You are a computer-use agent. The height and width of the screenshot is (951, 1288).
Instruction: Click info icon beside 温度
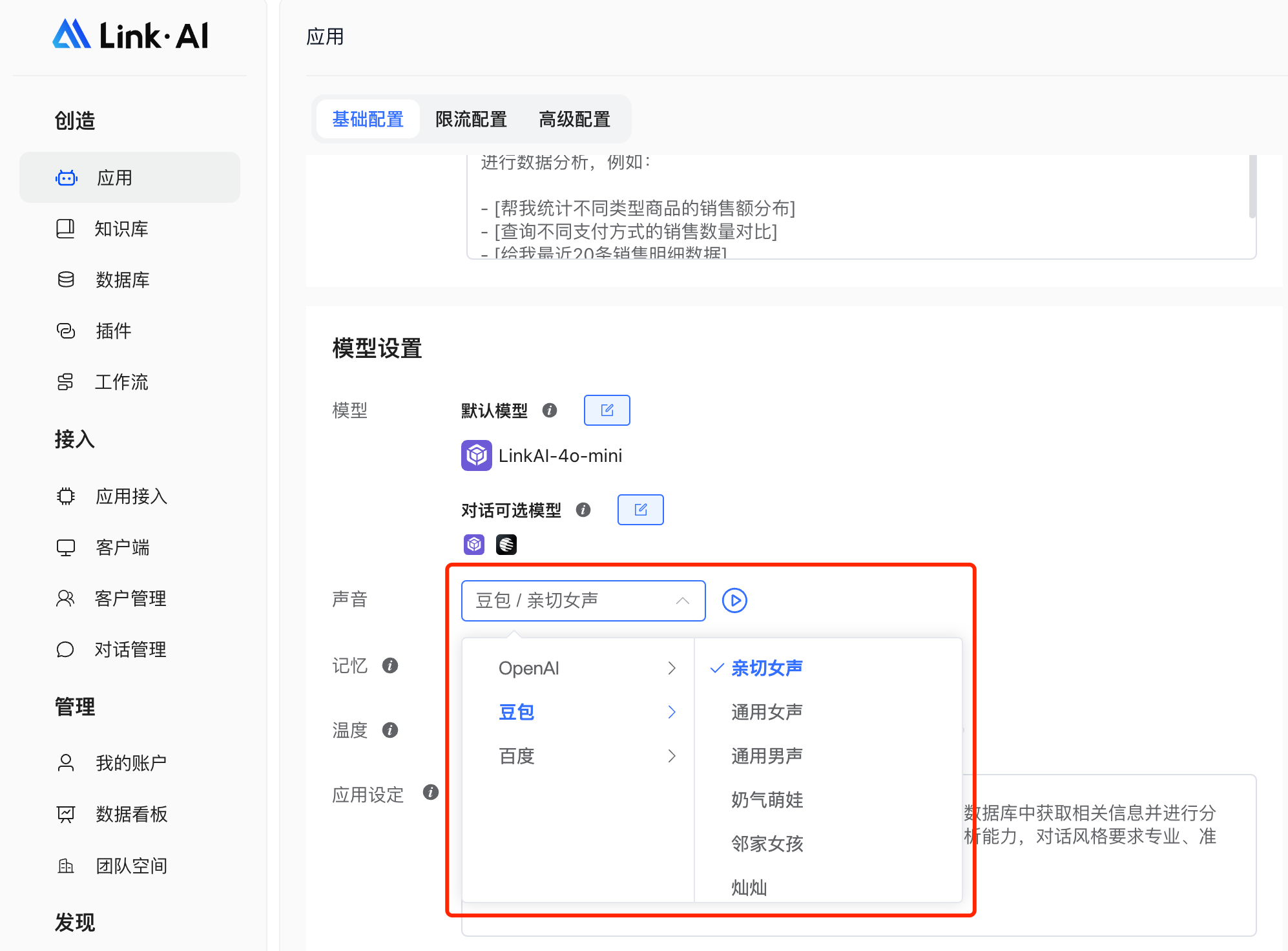click(390, 730)
